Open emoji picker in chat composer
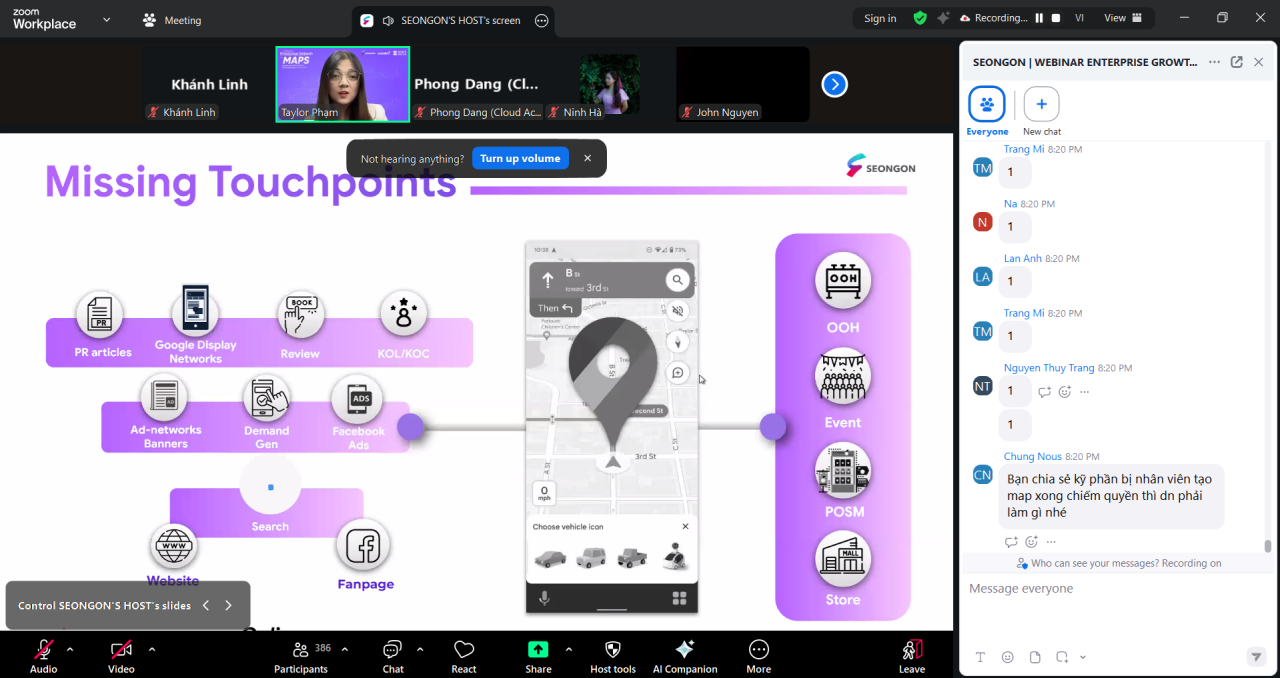This screenshot has height=678, width=1280. (x=1007, y=657)
